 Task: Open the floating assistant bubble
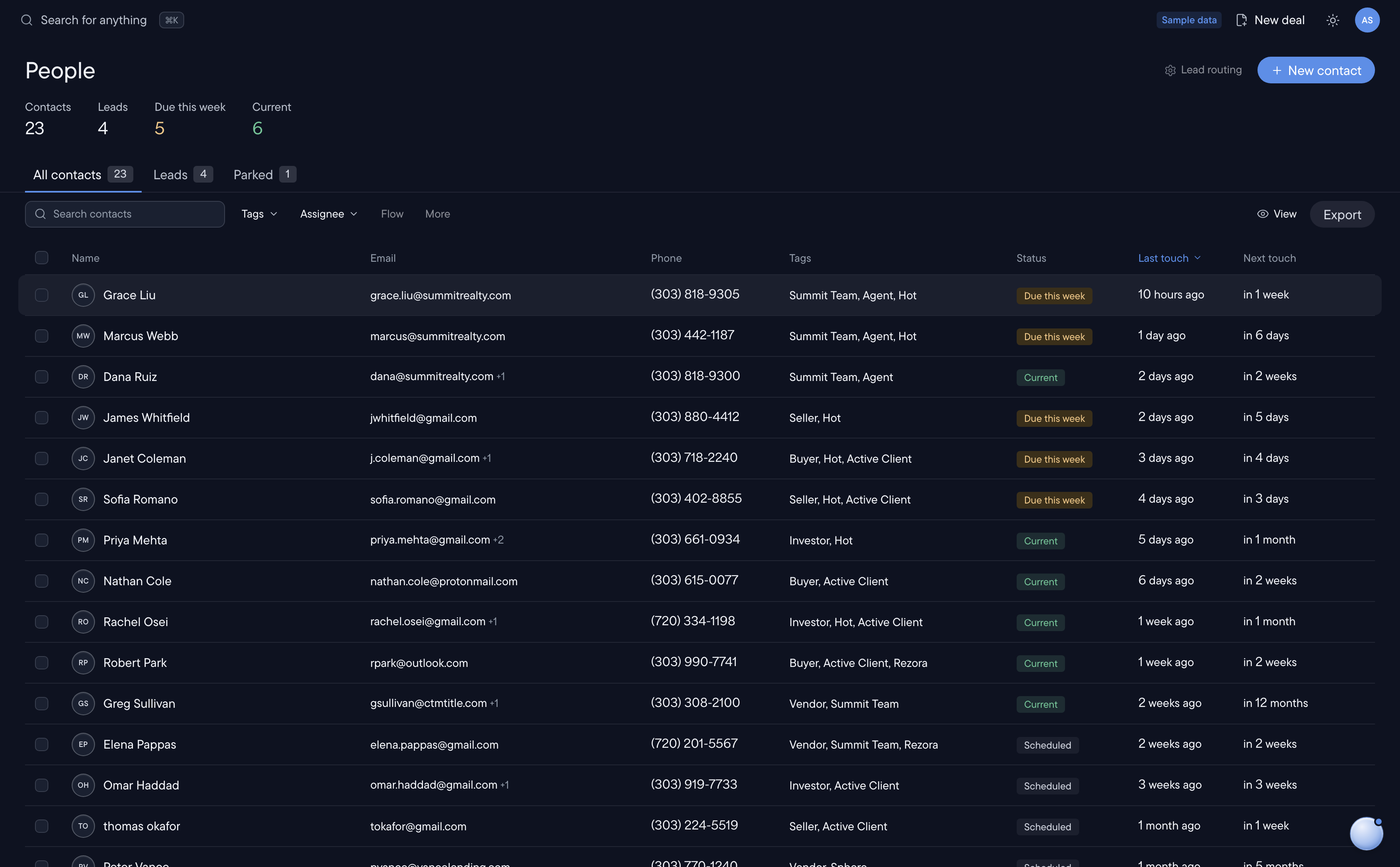click(x=1367, y=833)
